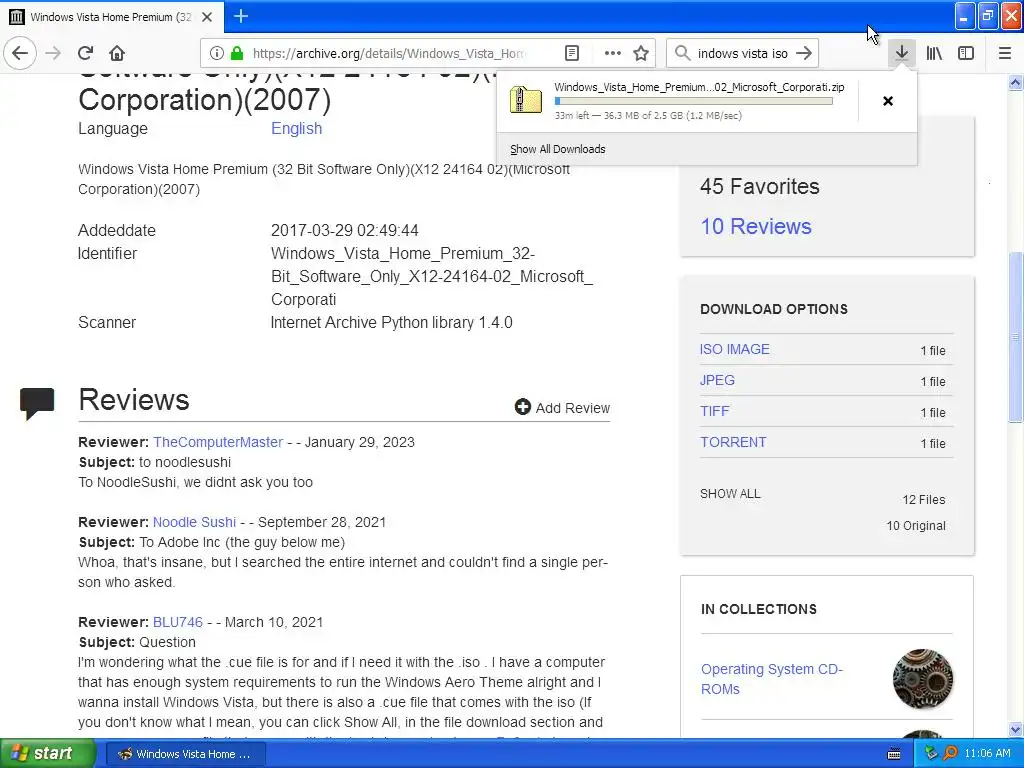1024x768 pixels.
Task: Click the zip file icon in downloads
Action: click(x=526, y=101)
